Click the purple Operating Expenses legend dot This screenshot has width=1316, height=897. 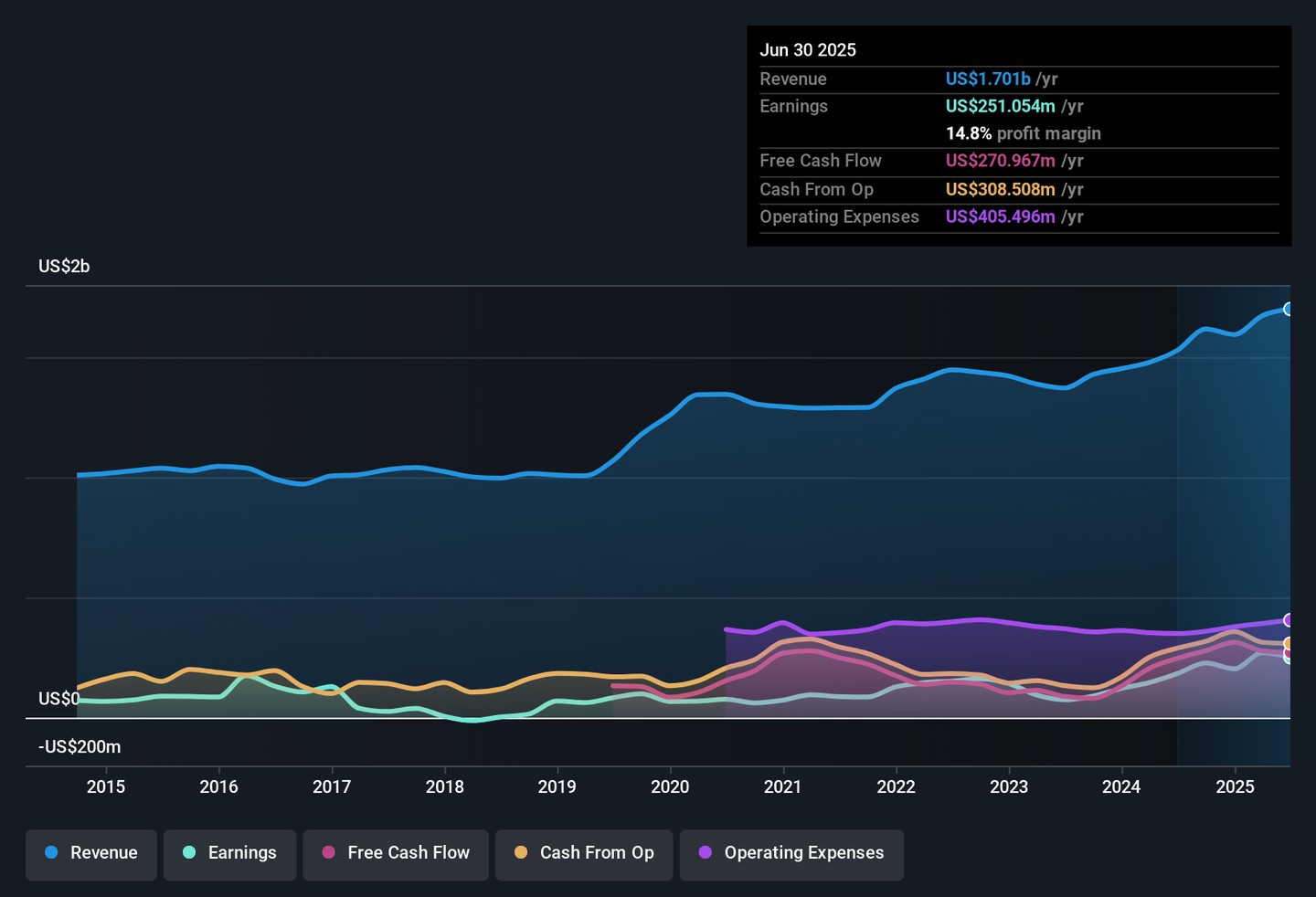coord(706,853)
